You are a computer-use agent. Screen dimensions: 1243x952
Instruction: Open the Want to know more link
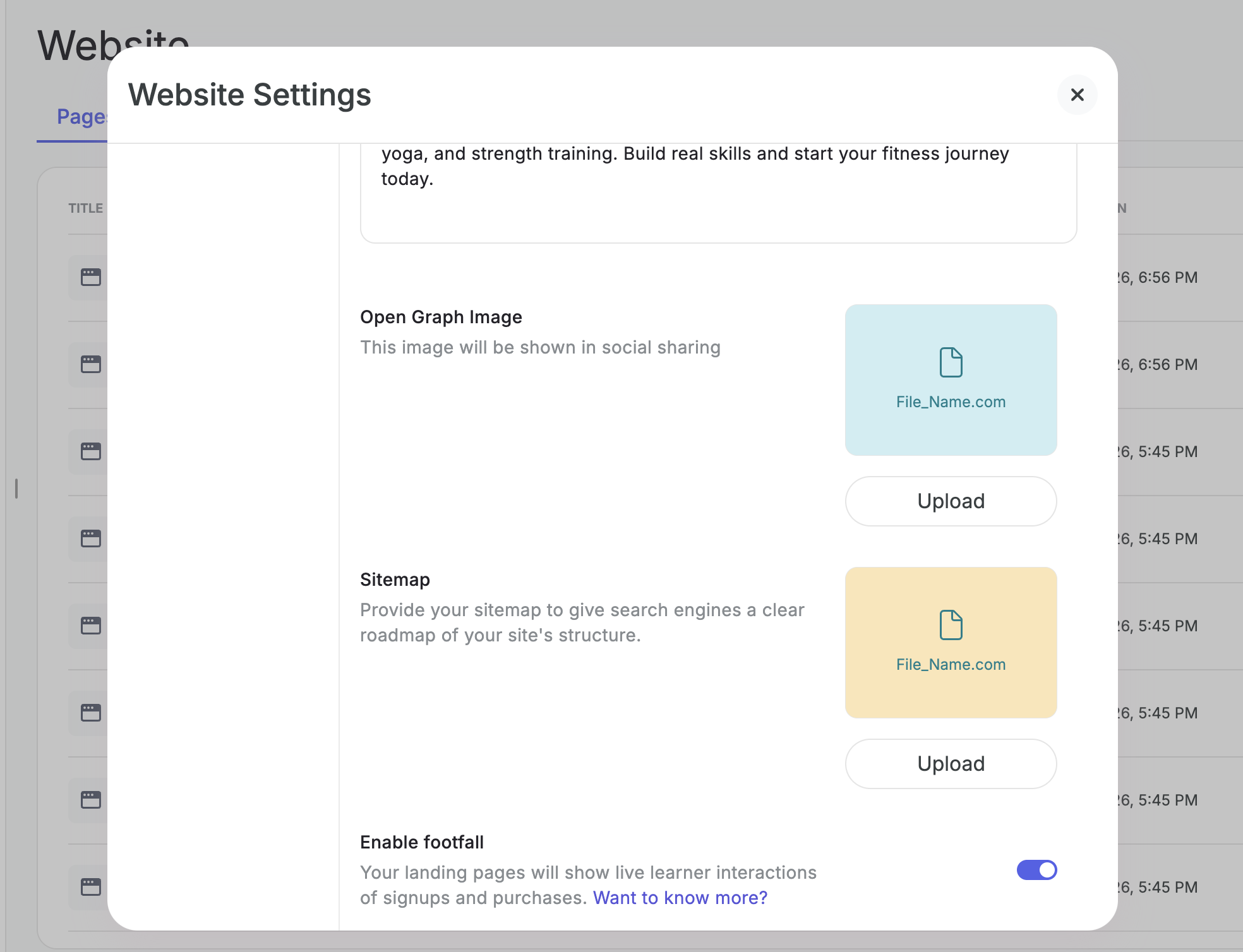click(680, 898)
